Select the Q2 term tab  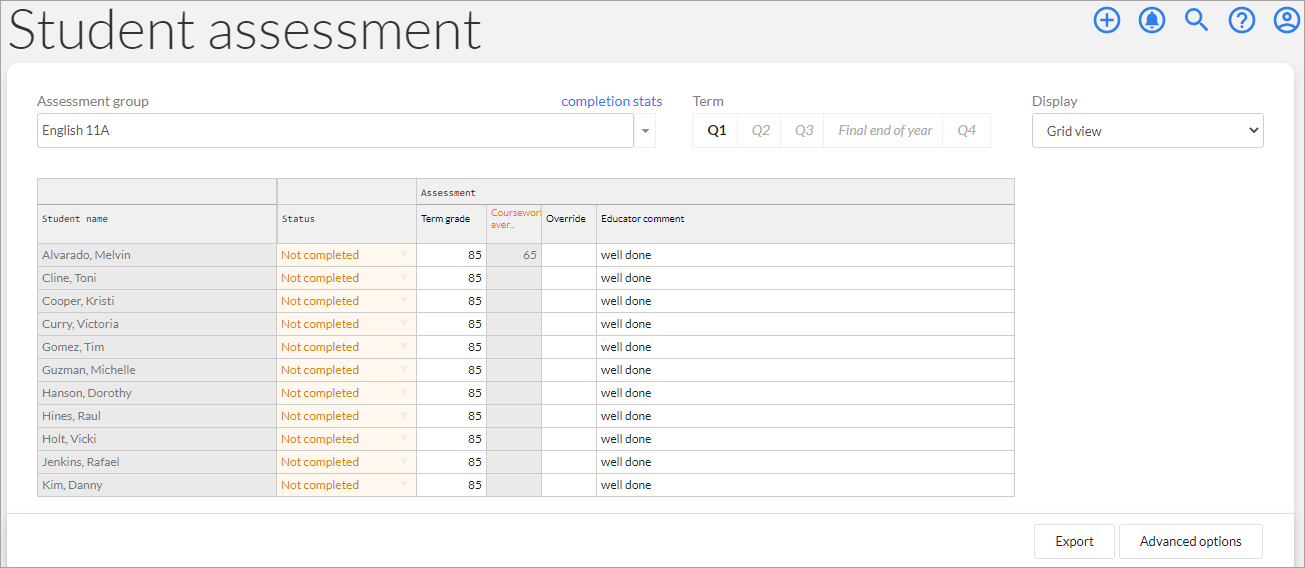point(761,131)
